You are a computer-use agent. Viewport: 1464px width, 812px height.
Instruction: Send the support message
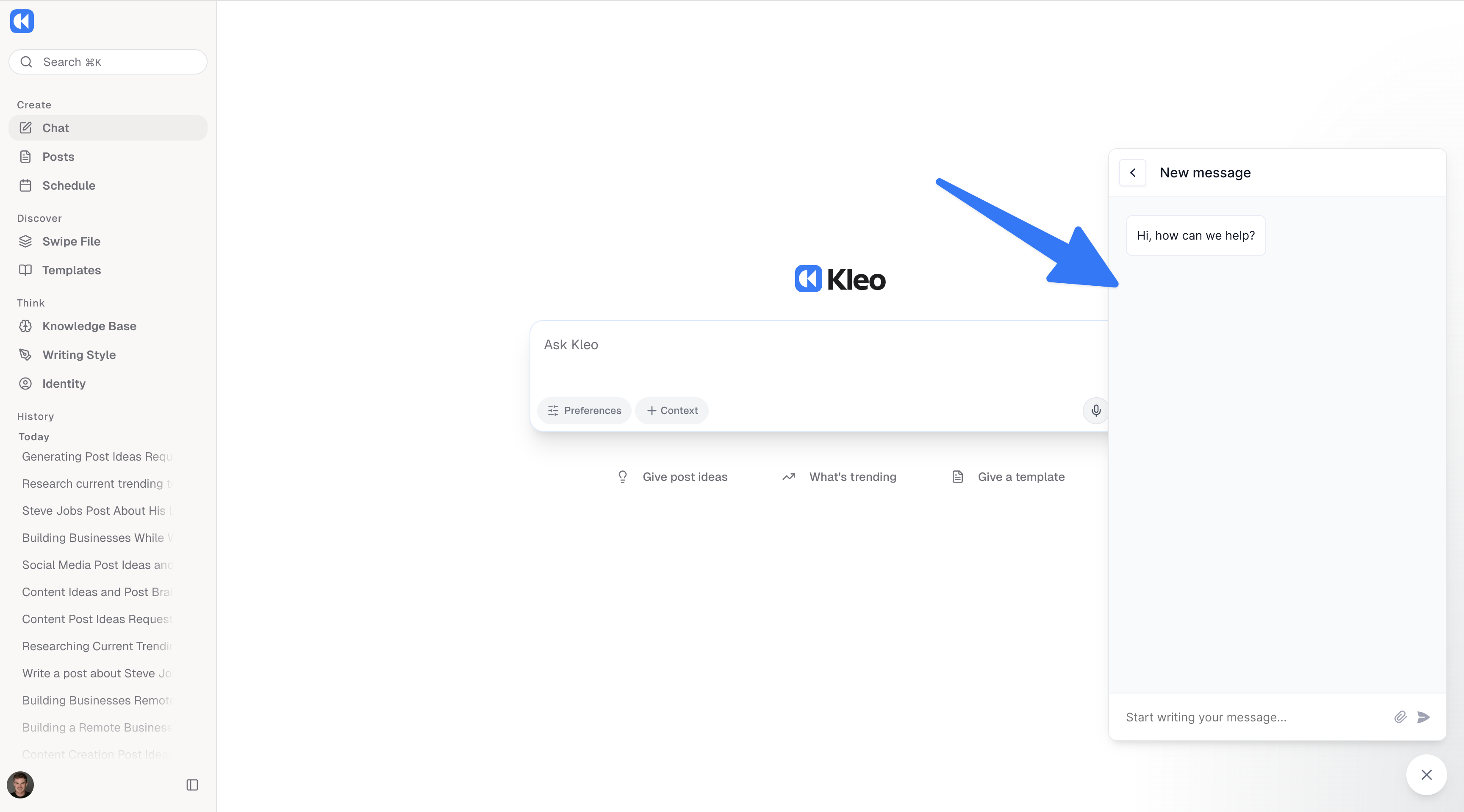pyautogui.click(x=1424, y=717)
